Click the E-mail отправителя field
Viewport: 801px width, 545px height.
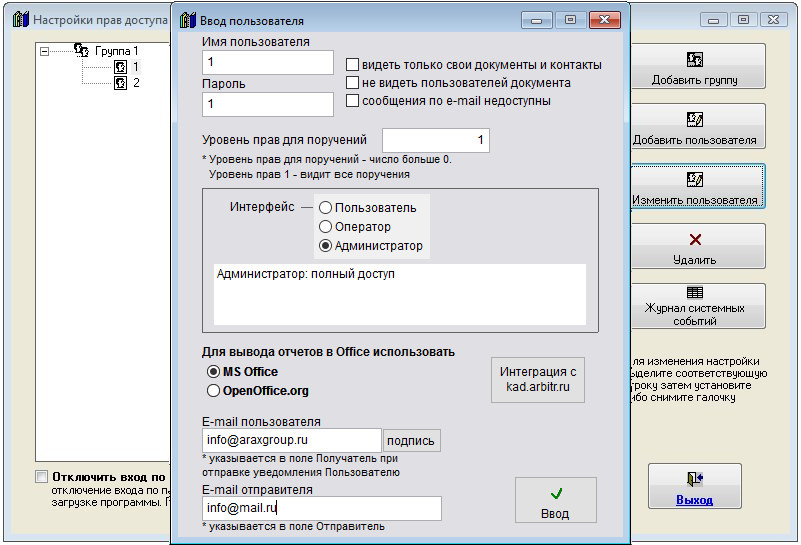[x=322, y=508]
